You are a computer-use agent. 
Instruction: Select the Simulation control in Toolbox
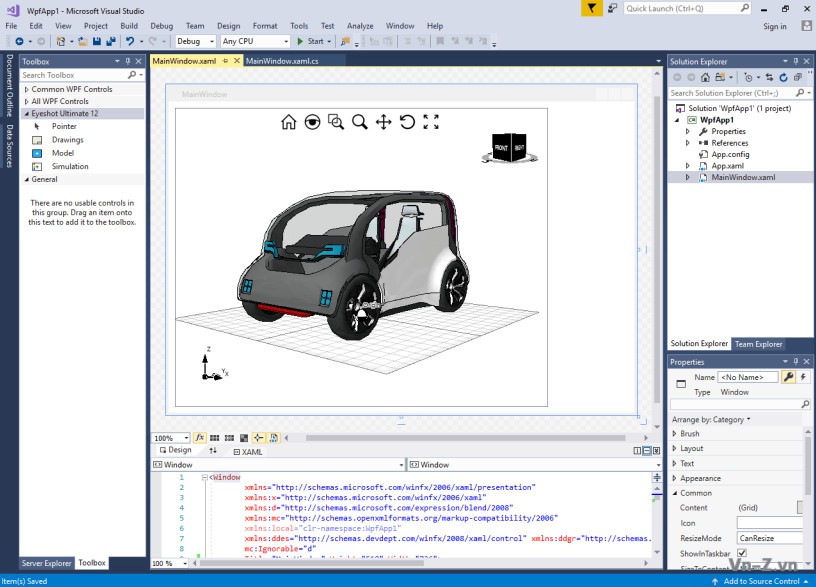tap(70, 167)
